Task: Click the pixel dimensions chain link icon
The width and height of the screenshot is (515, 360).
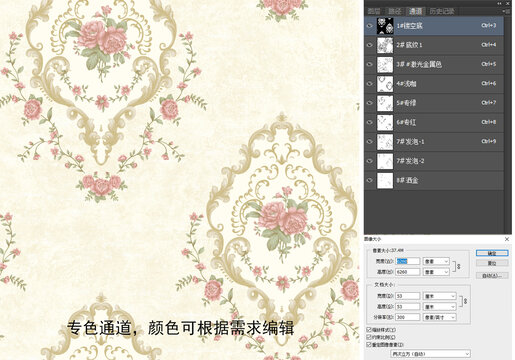Action: click(459, 267)
